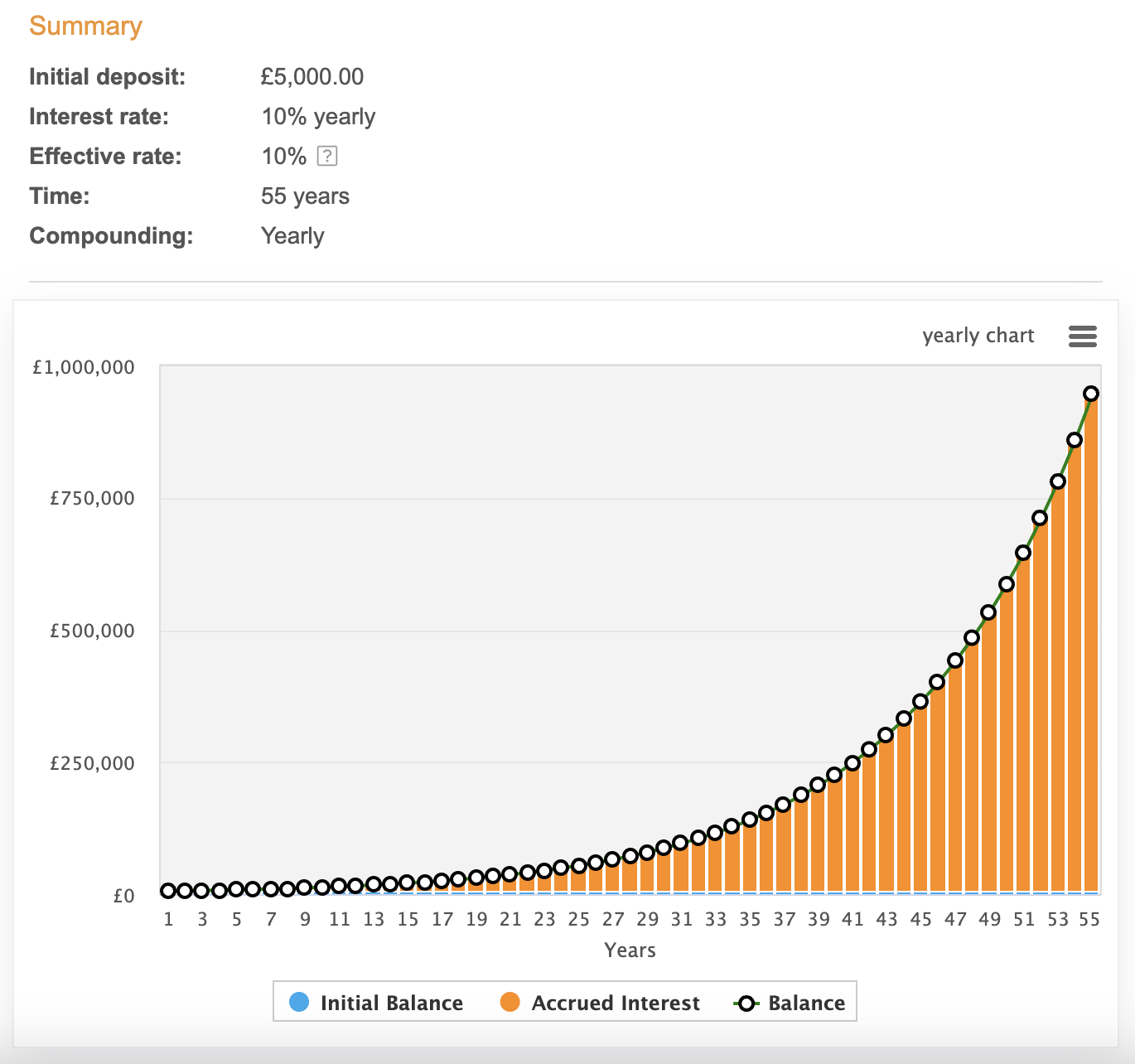Click the x-axis label 25

[578, 919]
